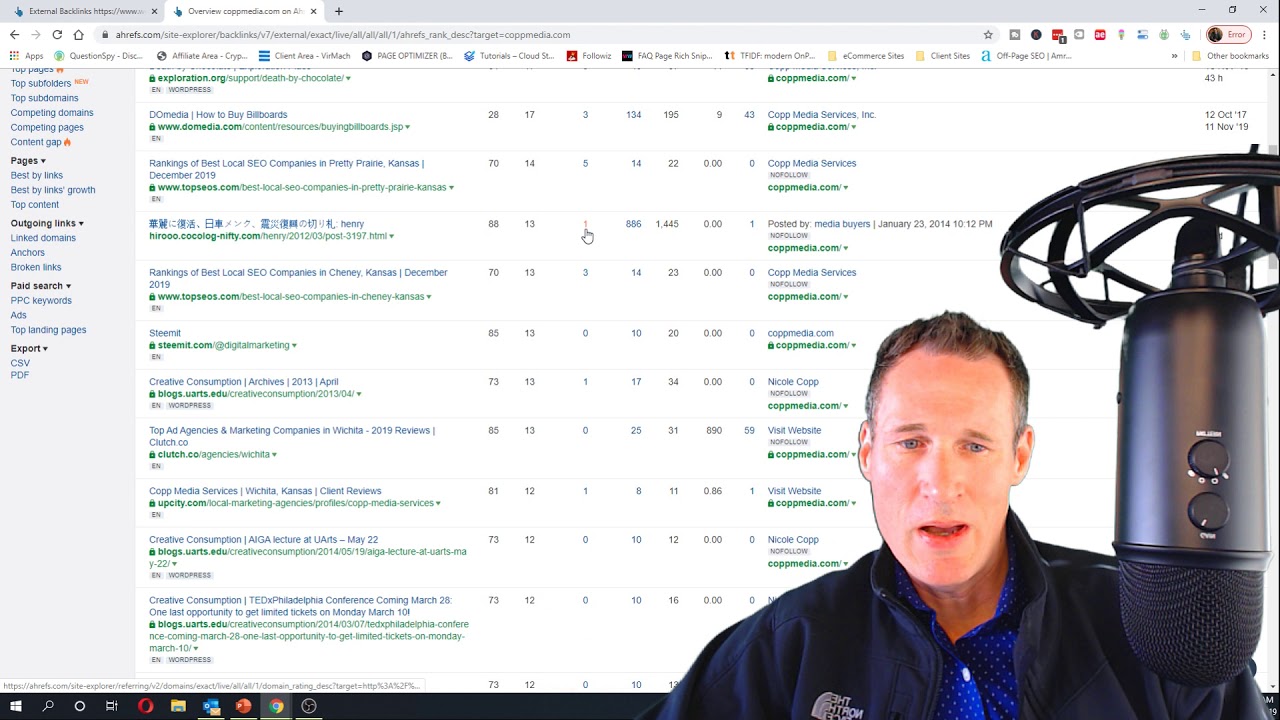
Task: Open the eCommerce Sites bookmark folder
Action: click(866, 56)
